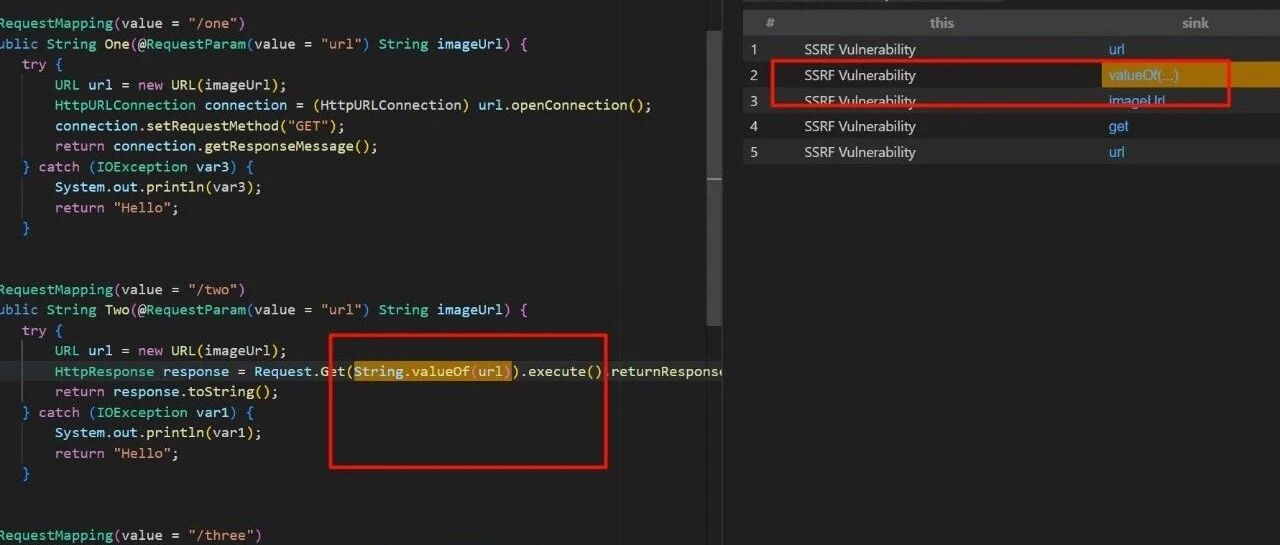Click the catch (IOException var3) line
The height and width of the screenshot is (545, 1280).
(138, 167)
